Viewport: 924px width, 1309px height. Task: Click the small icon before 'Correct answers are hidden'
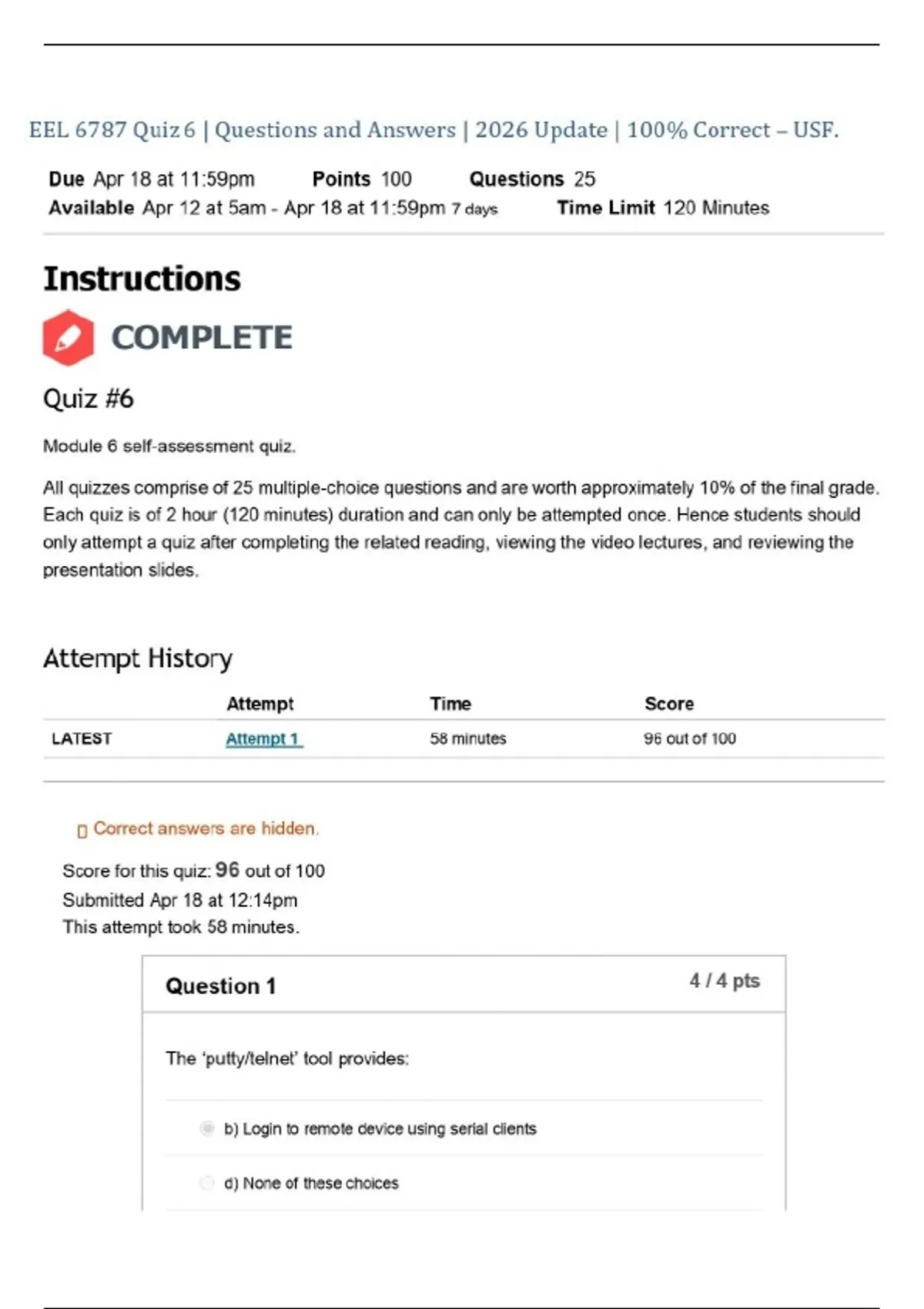(82, 830)
